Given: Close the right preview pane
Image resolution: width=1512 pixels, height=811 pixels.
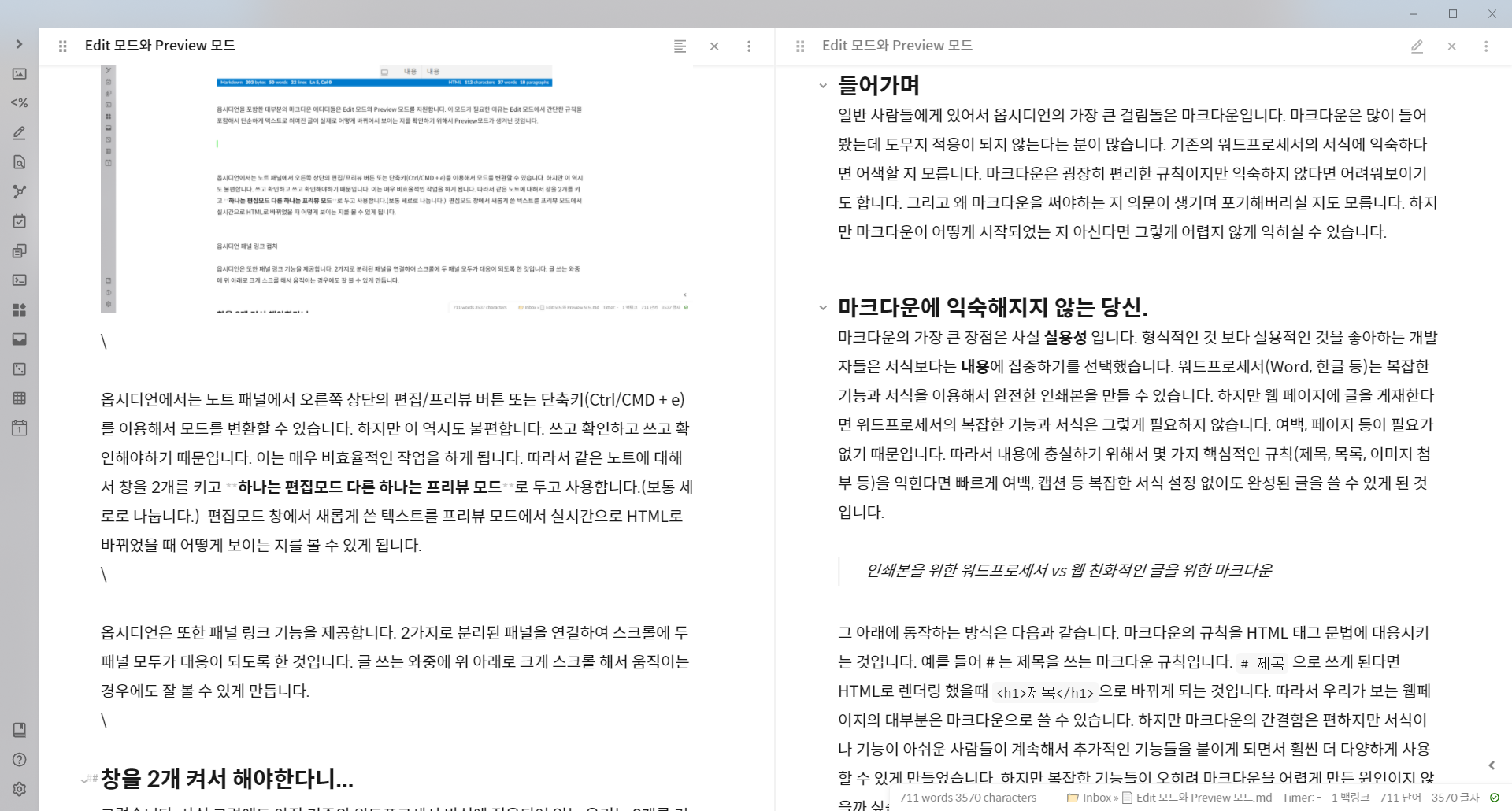Looking at the screenshot, I should coord(1451,46).
